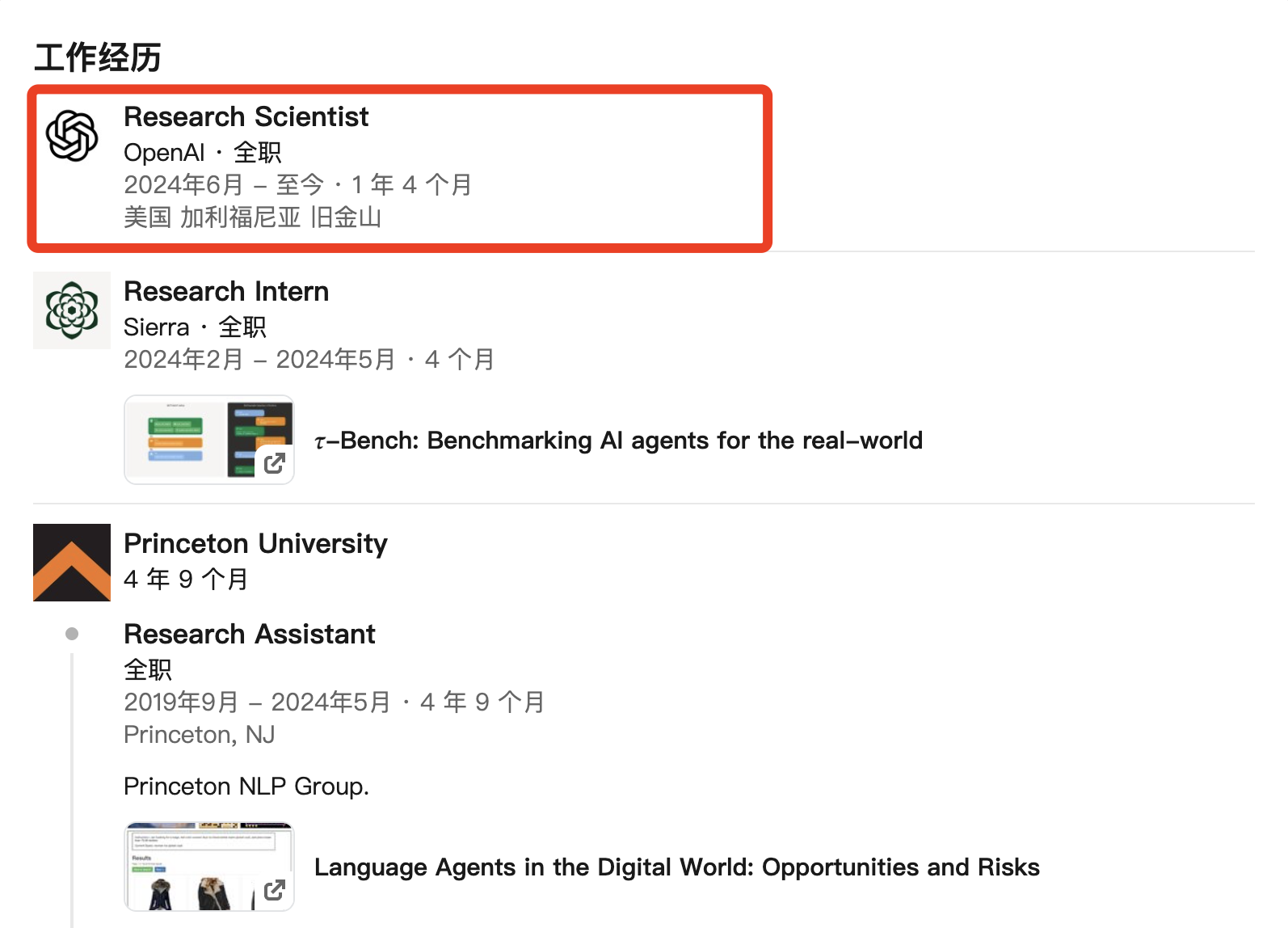Click the Princeton University logo

[72, 563]
